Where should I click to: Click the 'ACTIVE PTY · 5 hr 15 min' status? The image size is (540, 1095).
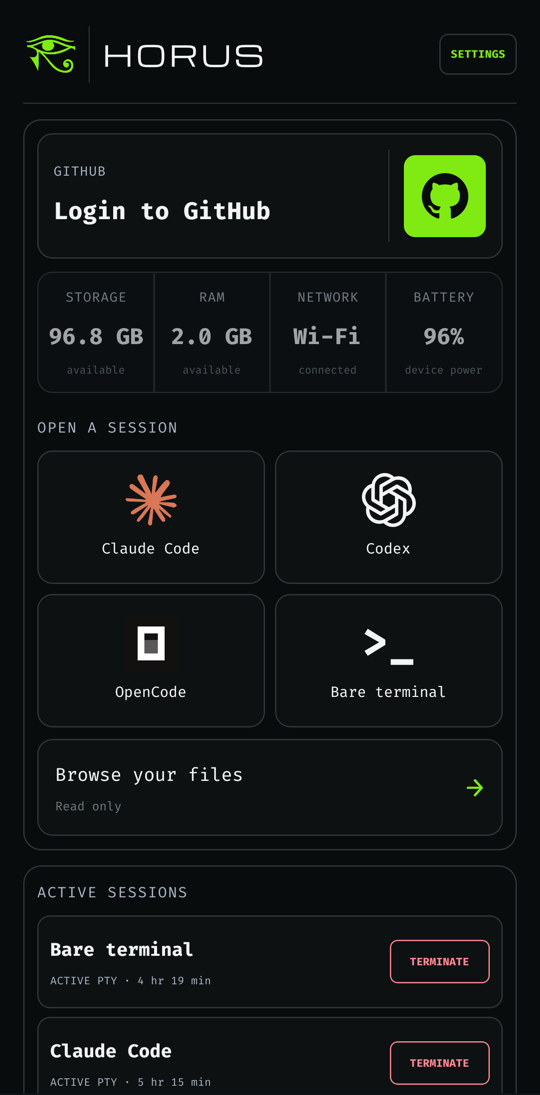(131, 1082)
